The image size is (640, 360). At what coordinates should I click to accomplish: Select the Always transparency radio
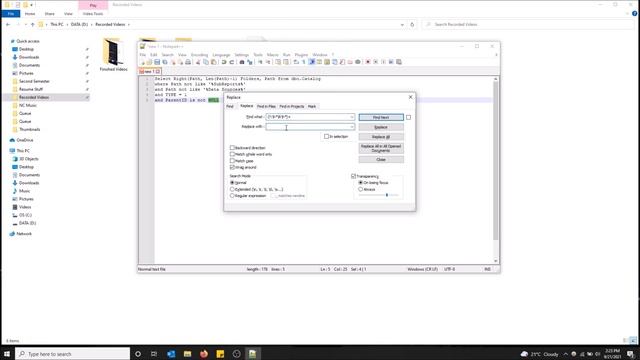[360, 189]
